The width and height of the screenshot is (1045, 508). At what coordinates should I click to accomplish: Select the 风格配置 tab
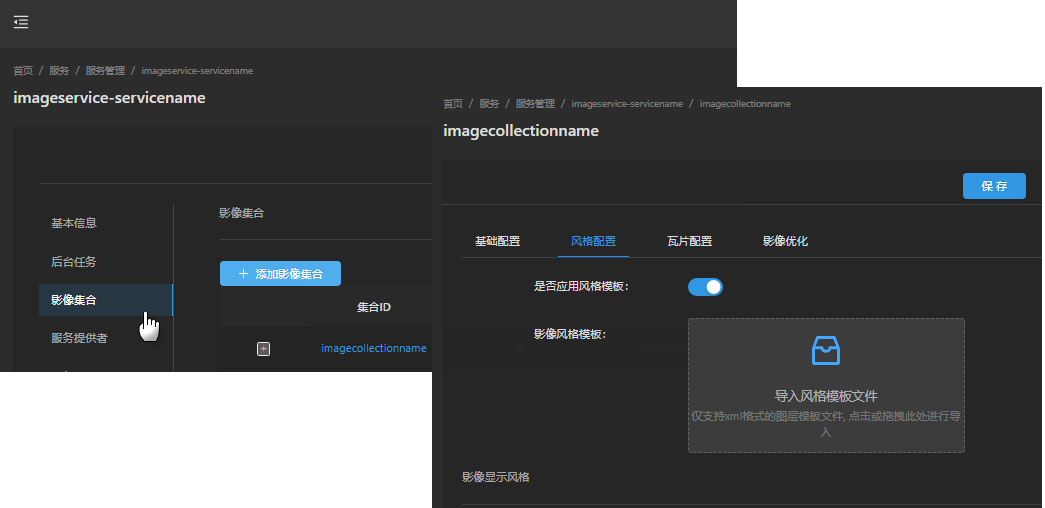point(593,241)
